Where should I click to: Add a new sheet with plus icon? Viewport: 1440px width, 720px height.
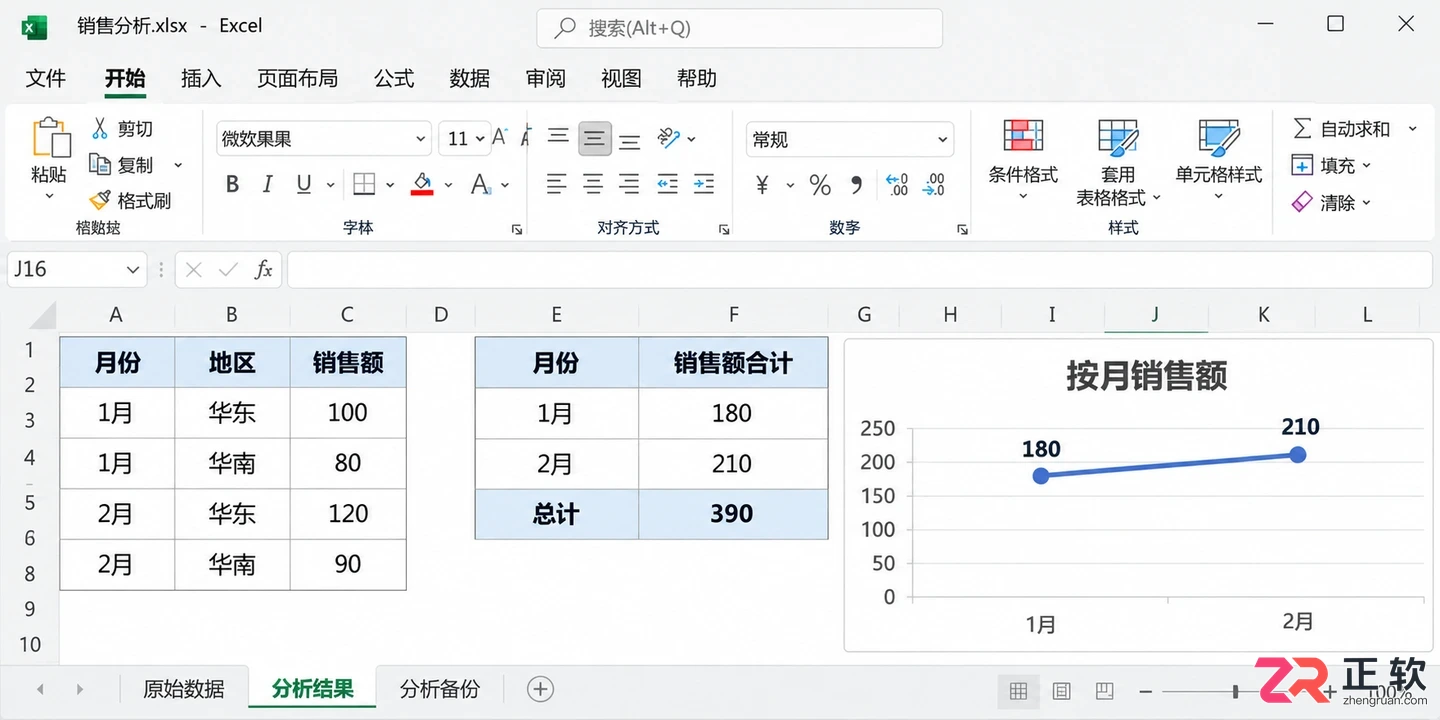coord(540,689)
